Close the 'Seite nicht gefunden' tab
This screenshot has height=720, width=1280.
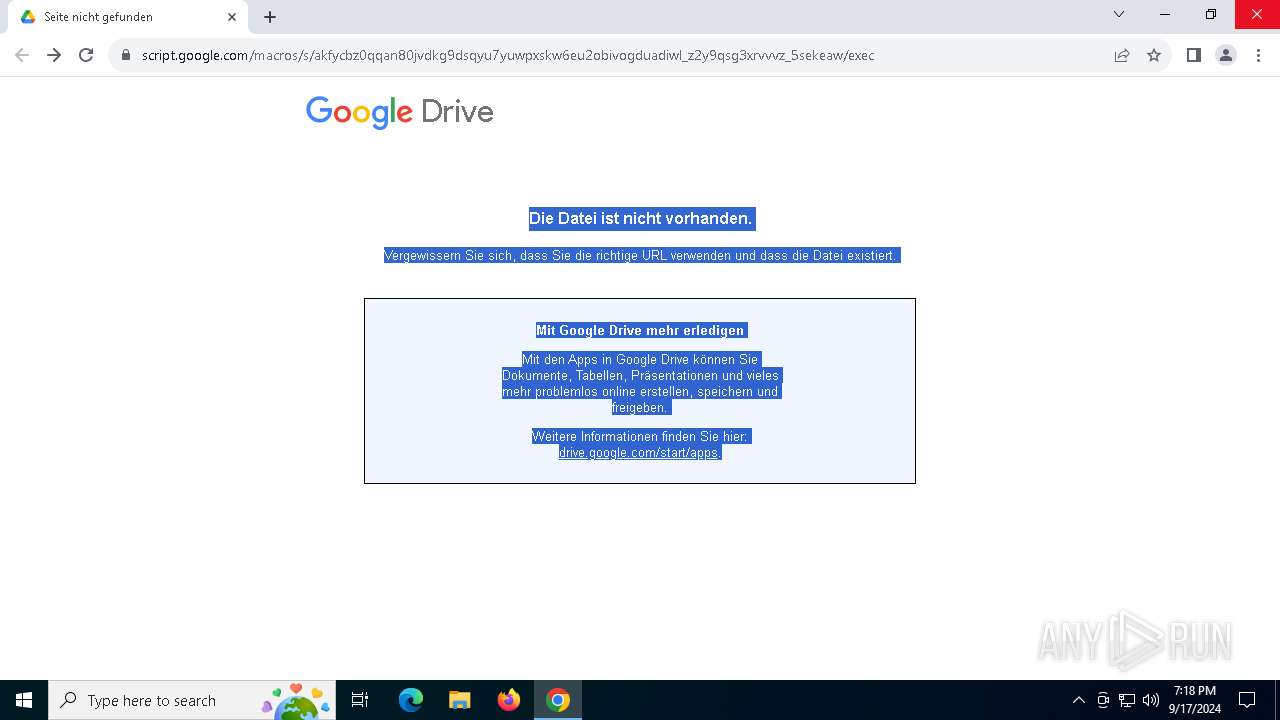click(232, 17)
